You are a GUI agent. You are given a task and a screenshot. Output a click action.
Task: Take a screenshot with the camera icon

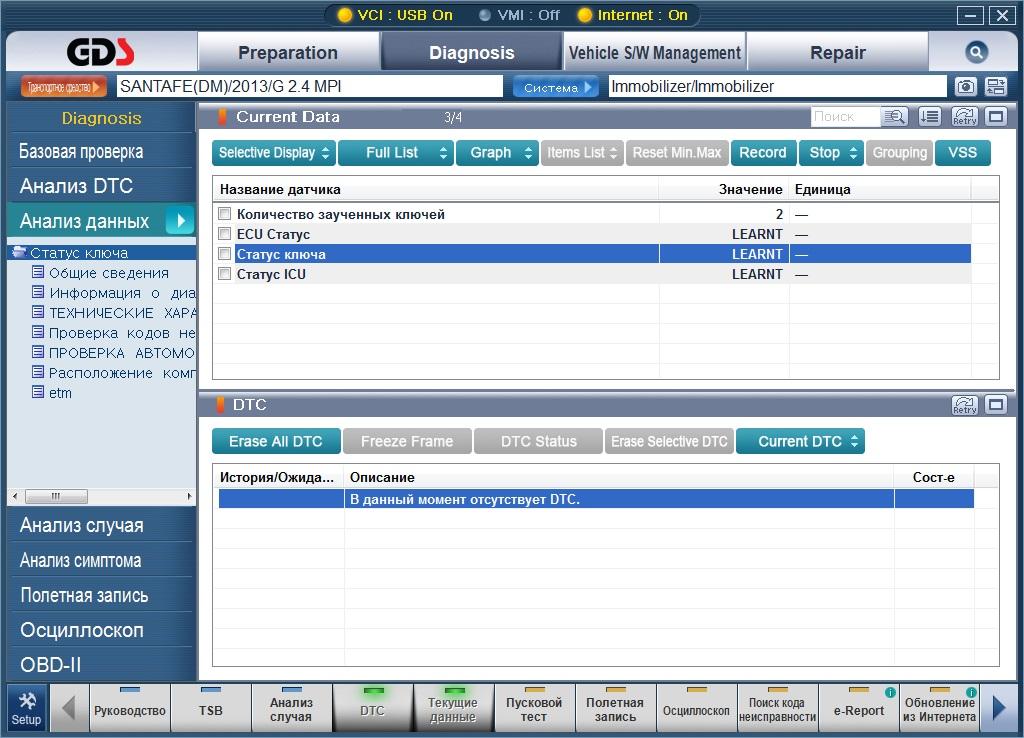[965, 87]
